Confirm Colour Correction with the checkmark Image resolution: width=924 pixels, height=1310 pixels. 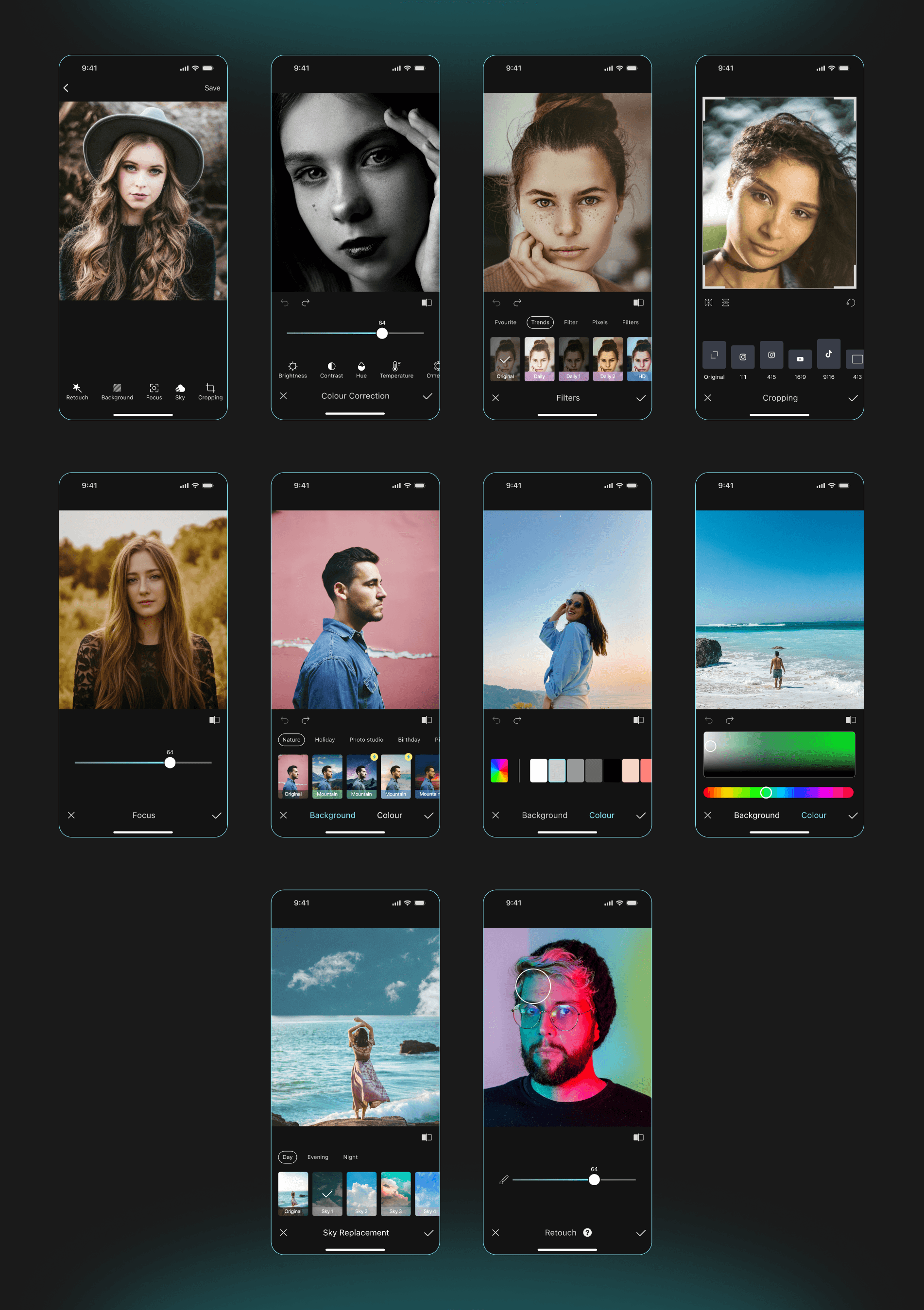point(428,396)
